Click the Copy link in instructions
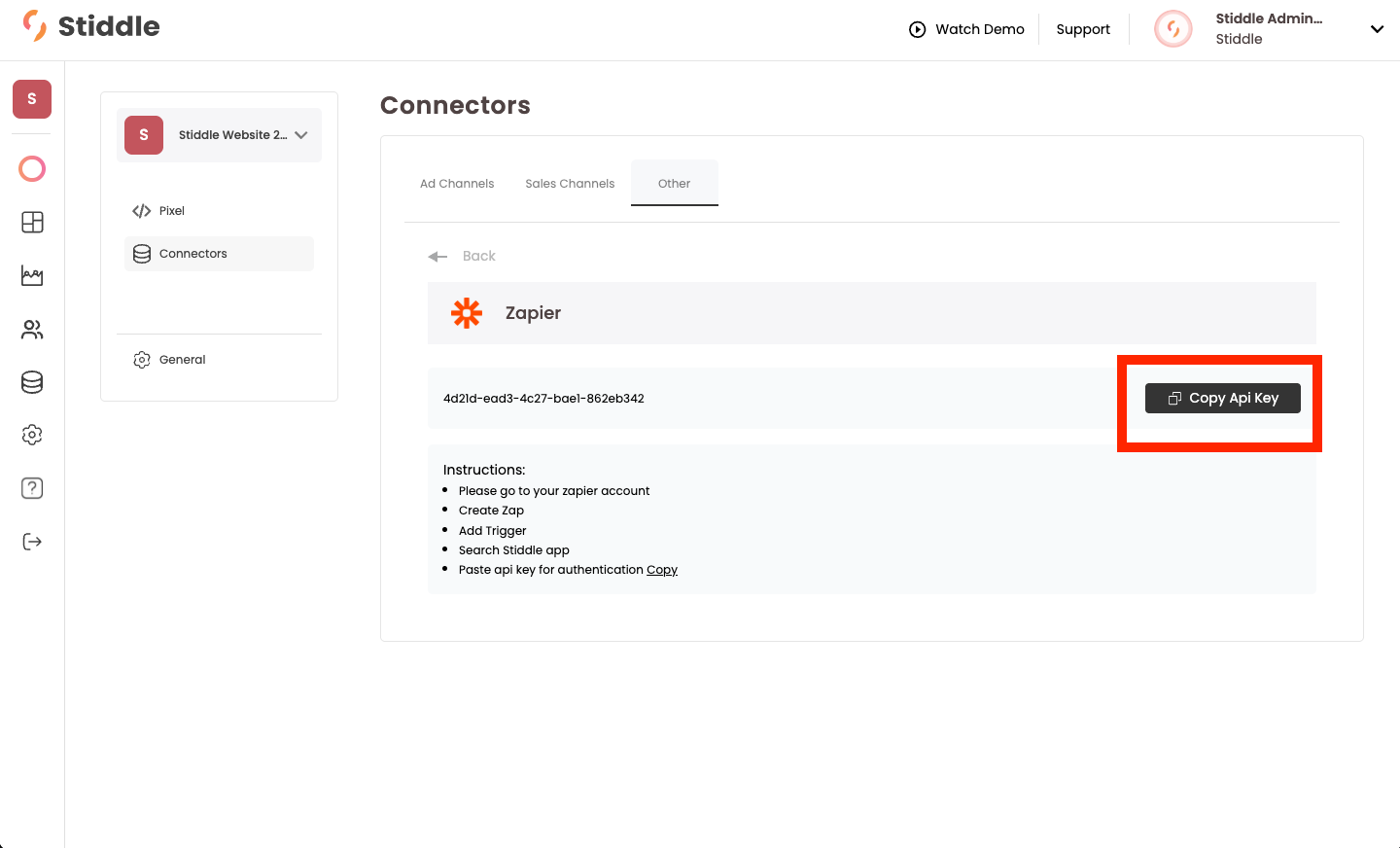1400x848 pixels. pos(662,570)
